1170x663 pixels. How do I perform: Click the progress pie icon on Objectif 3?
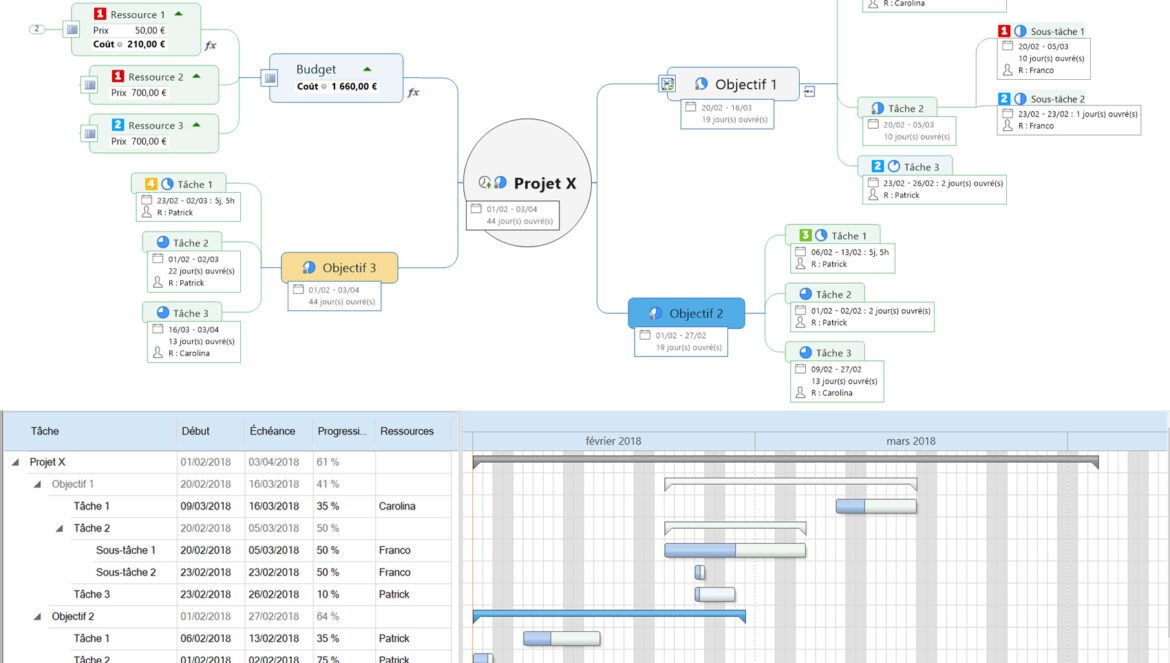coord(309,268)
